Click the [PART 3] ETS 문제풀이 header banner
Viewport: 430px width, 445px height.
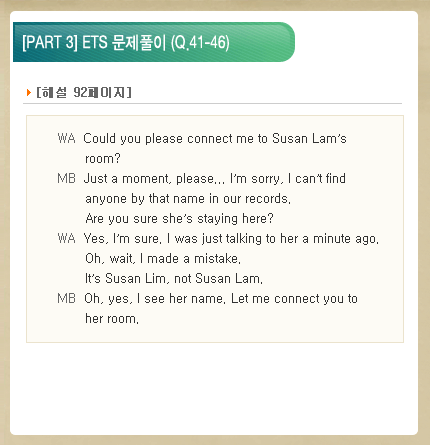154,42
